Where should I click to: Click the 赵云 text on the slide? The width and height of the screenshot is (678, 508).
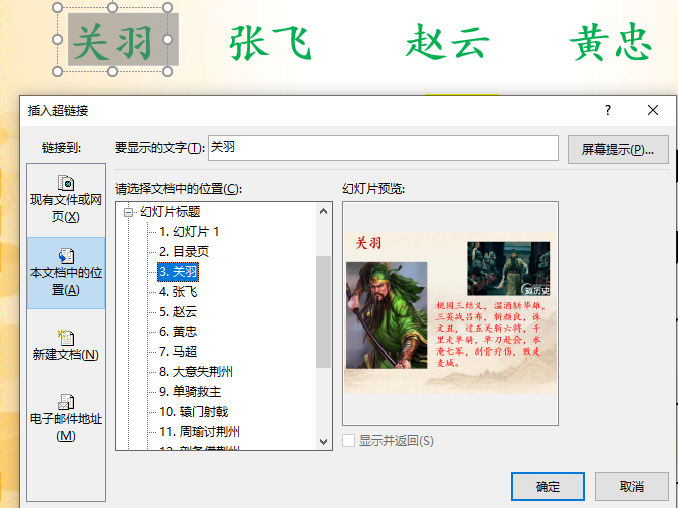pos(448,42)
